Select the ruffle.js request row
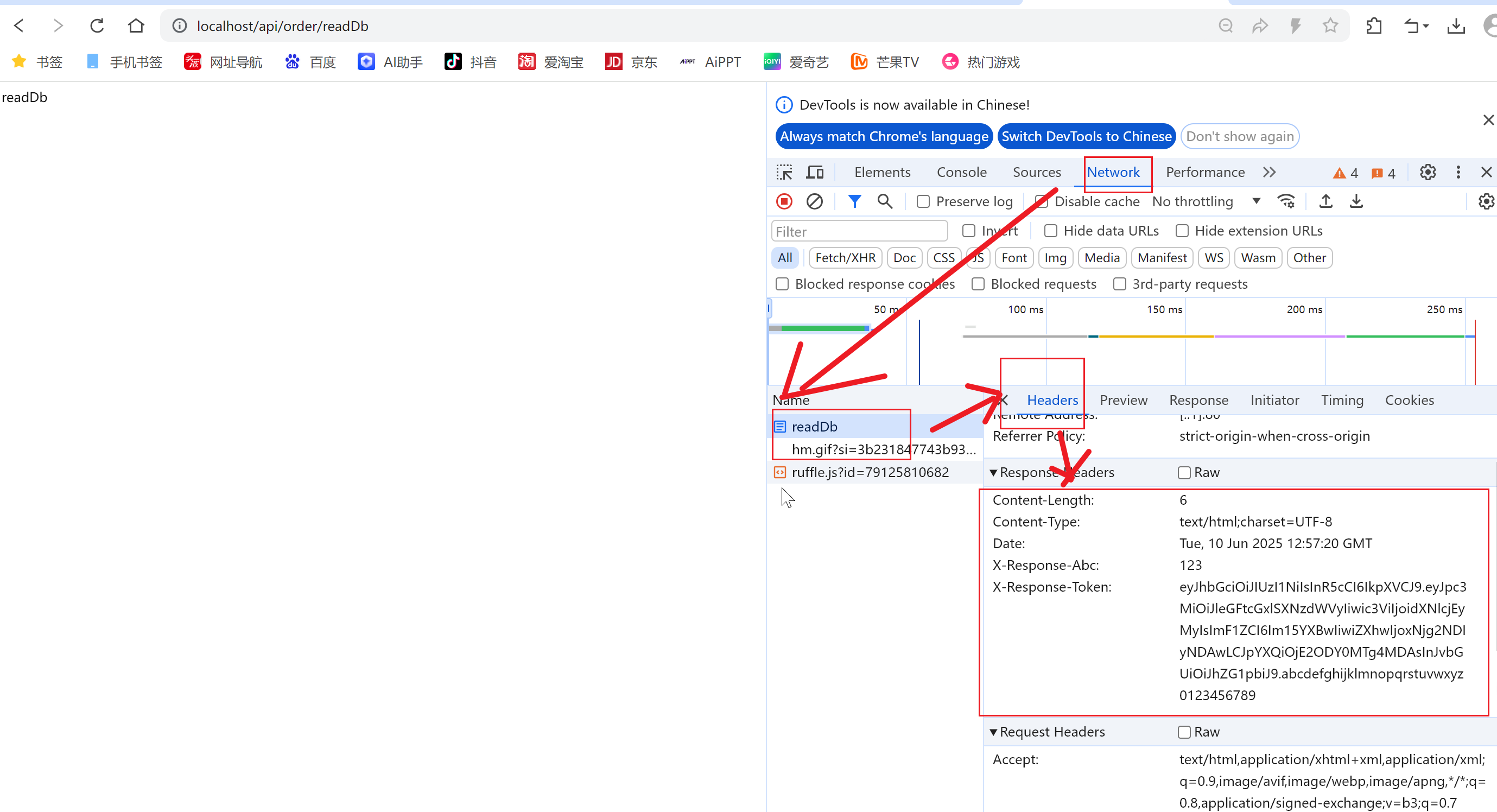 pos(874,472)
